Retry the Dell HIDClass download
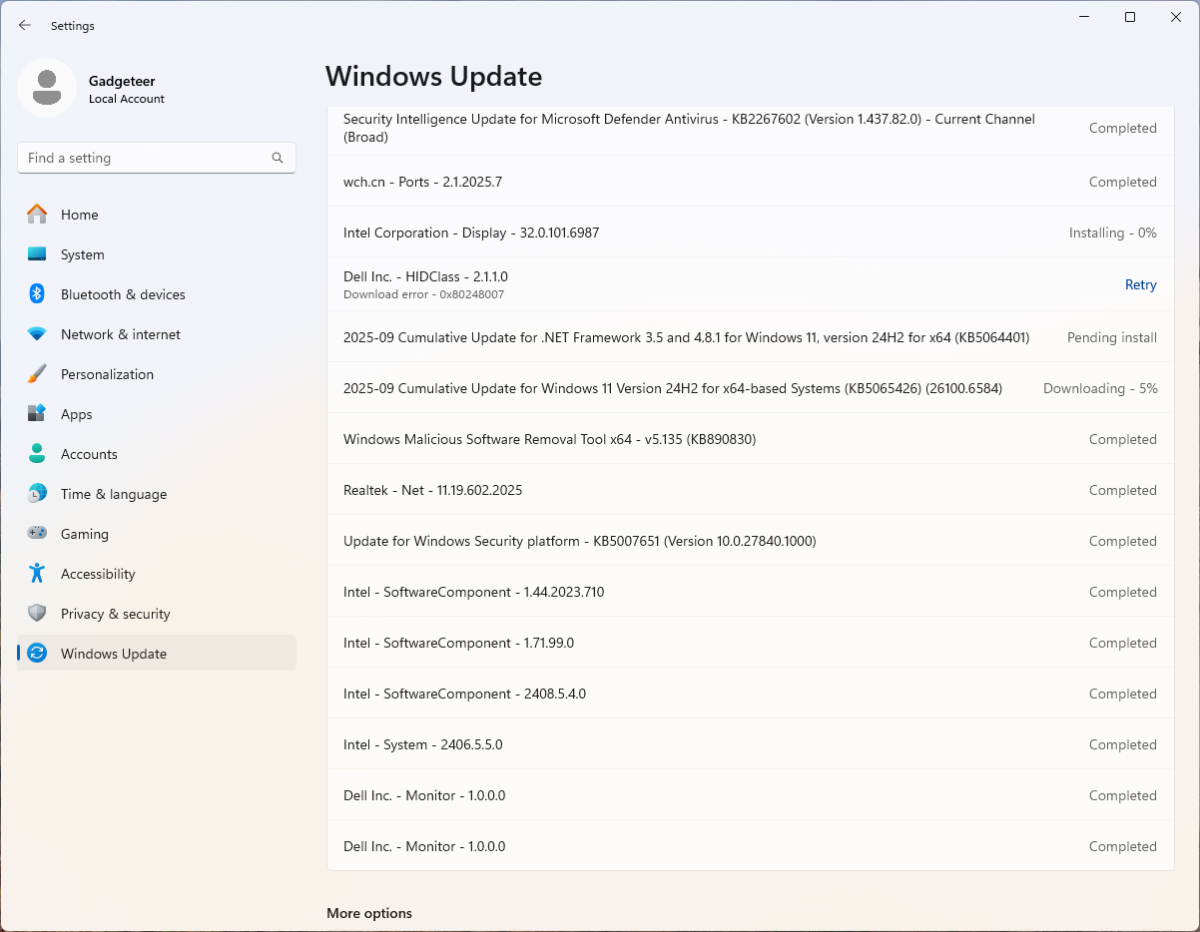 click(1140, 285)
